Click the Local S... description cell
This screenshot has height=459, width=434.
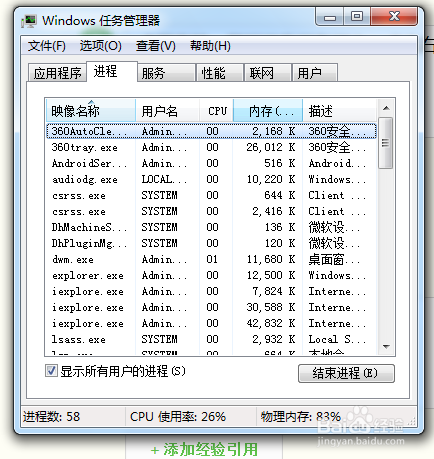337,339
